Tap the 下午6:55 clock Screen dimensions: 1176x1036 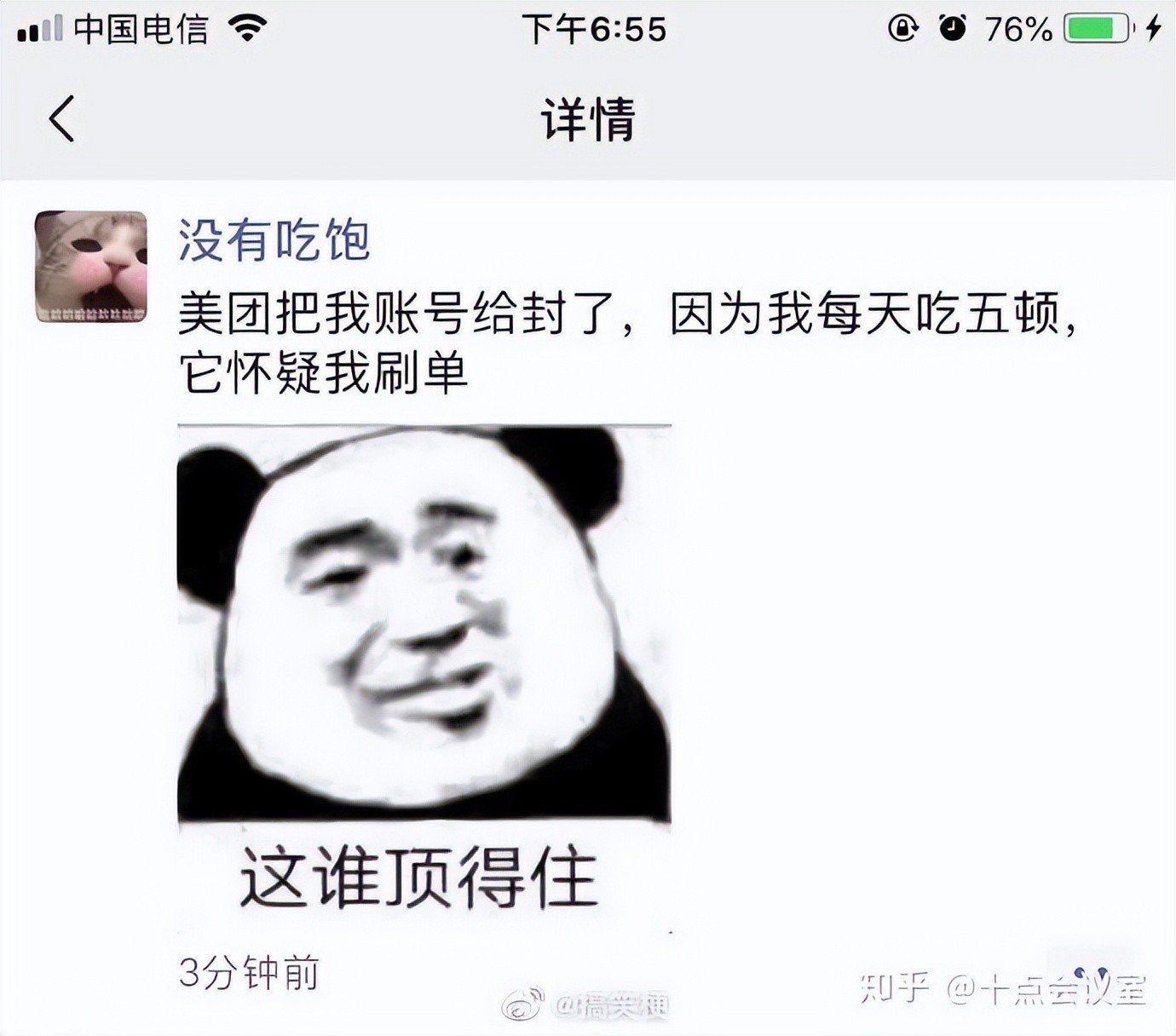click(x=594, y=29)
